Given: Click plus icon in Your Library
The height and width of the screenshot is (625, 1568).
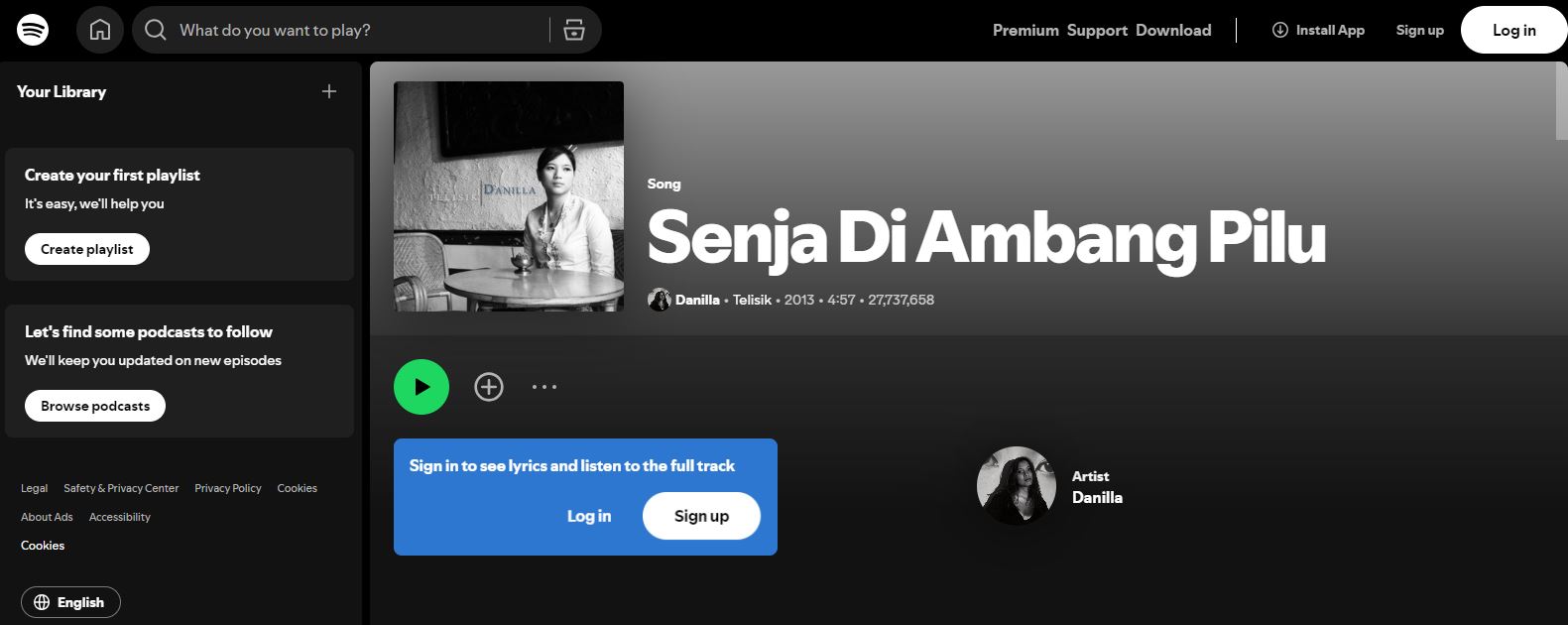Looking at the screenshot, I should (329, 91).
